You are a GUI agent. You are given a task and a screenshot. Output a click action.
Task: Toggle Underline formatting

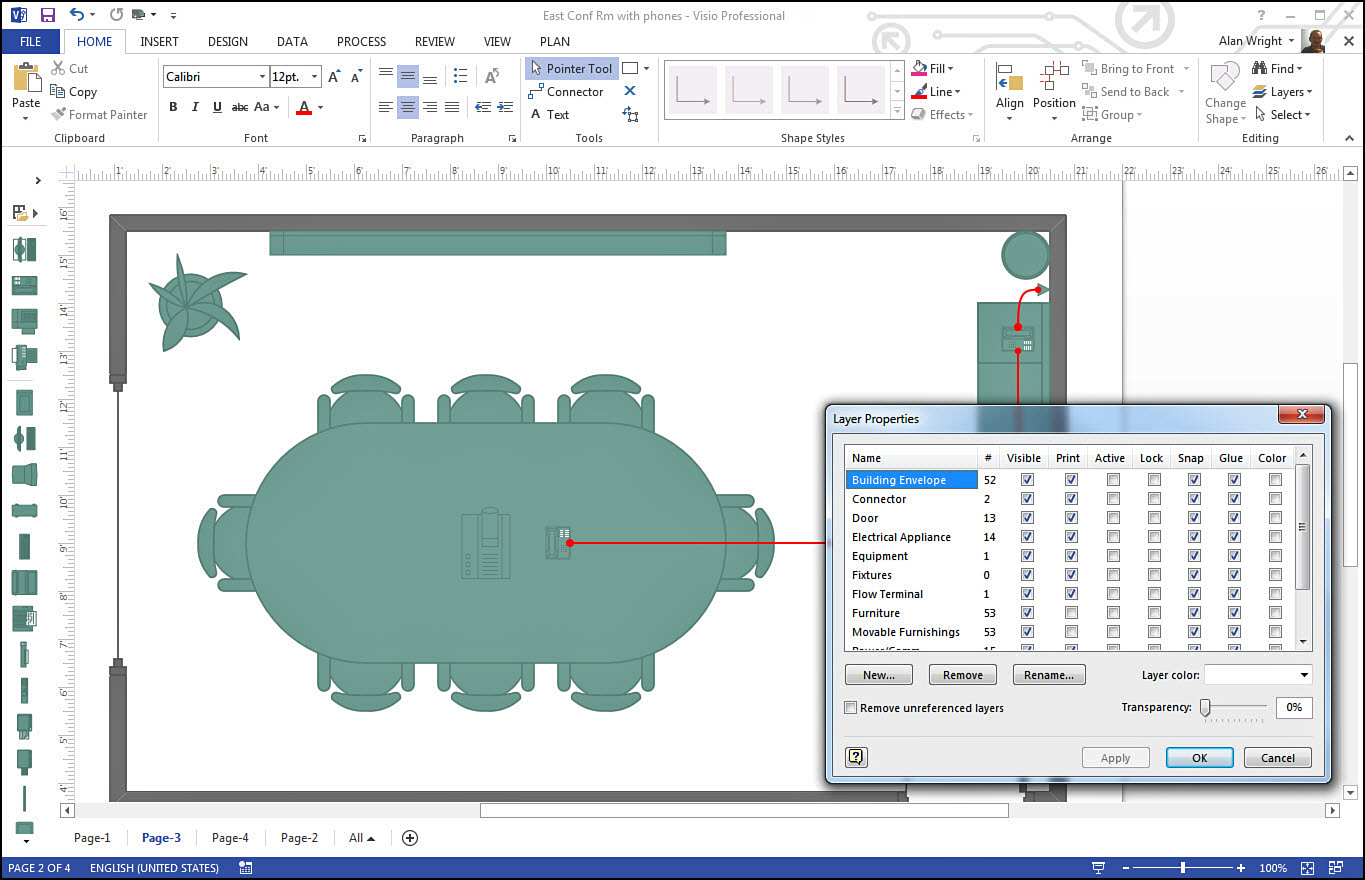click(x=217, y=107)
